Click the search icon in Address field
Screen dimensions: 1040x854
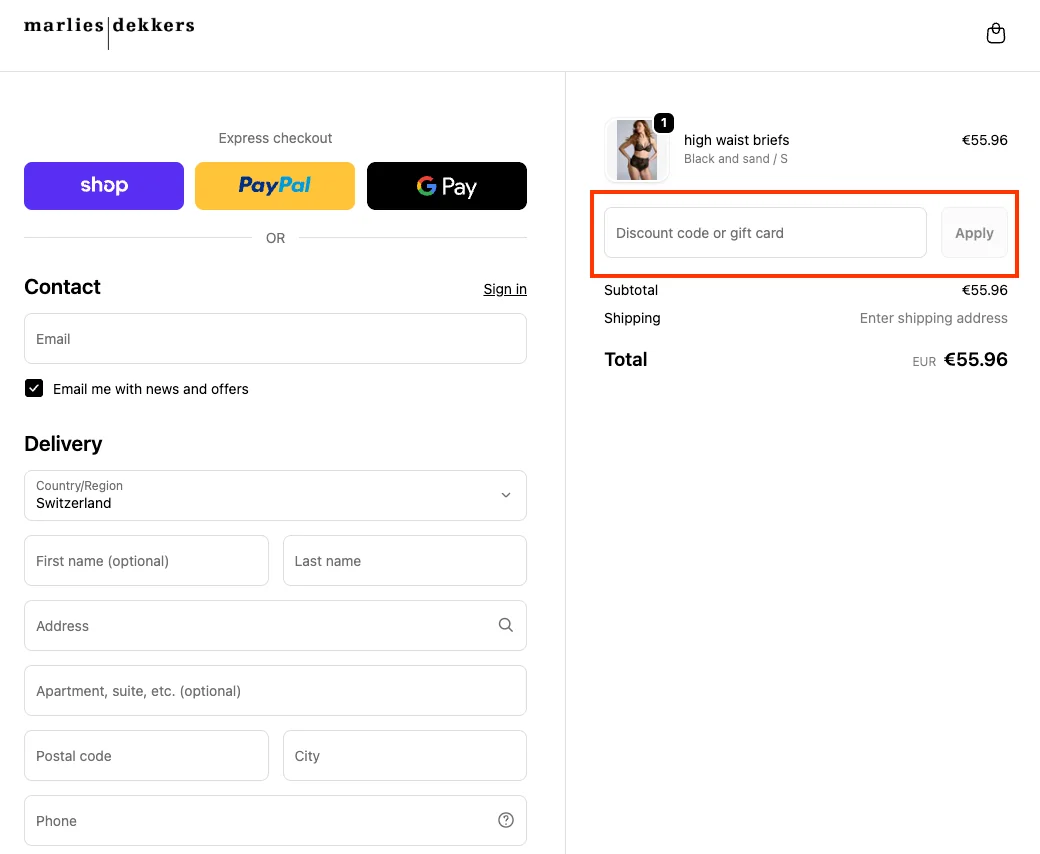506,625
